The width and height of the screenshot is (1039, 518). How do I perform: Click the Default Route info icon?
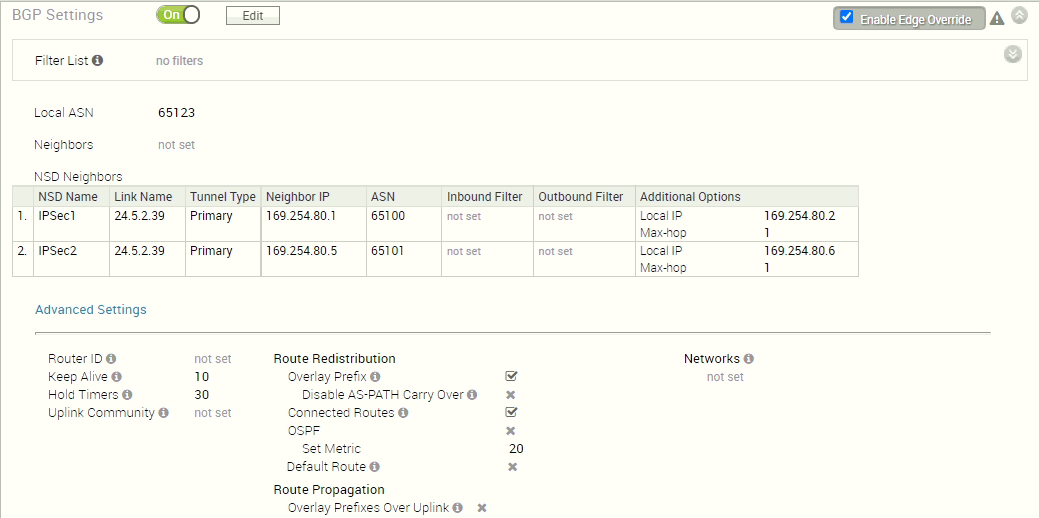click(x=374, y=467)
